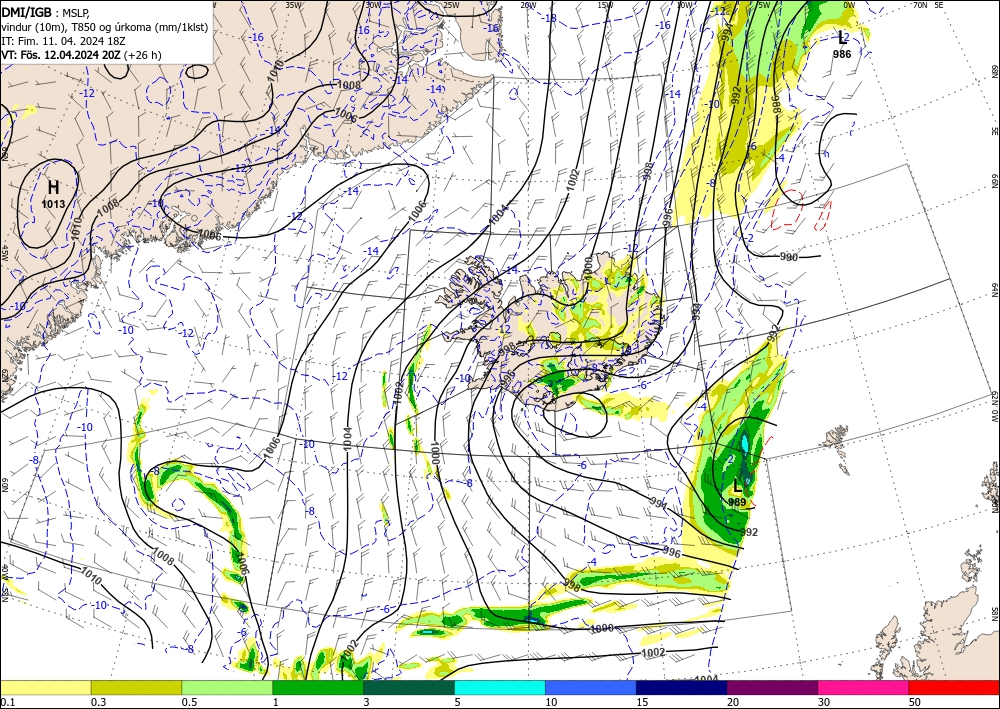Click the olive 0.3–0.5 legend swatch
Viewport: 1000px width, 709px height.
pos(136,687)
